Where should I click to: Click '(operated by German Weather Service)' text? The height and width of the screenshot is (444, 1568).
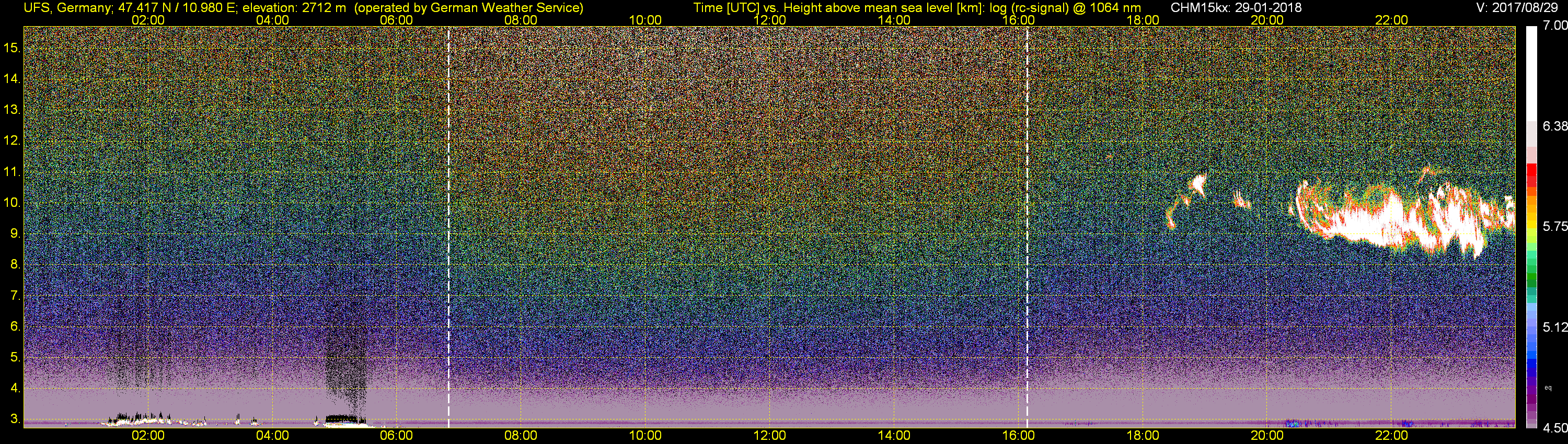469,8
